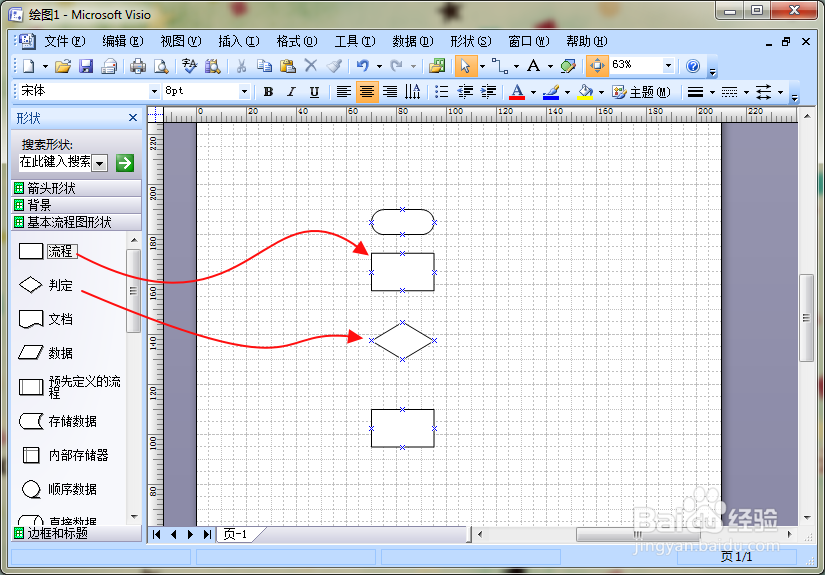Save the drawing with the floppy icon
Image resolution: width=825 pixels, height=575 pixels.
point(86,66)
